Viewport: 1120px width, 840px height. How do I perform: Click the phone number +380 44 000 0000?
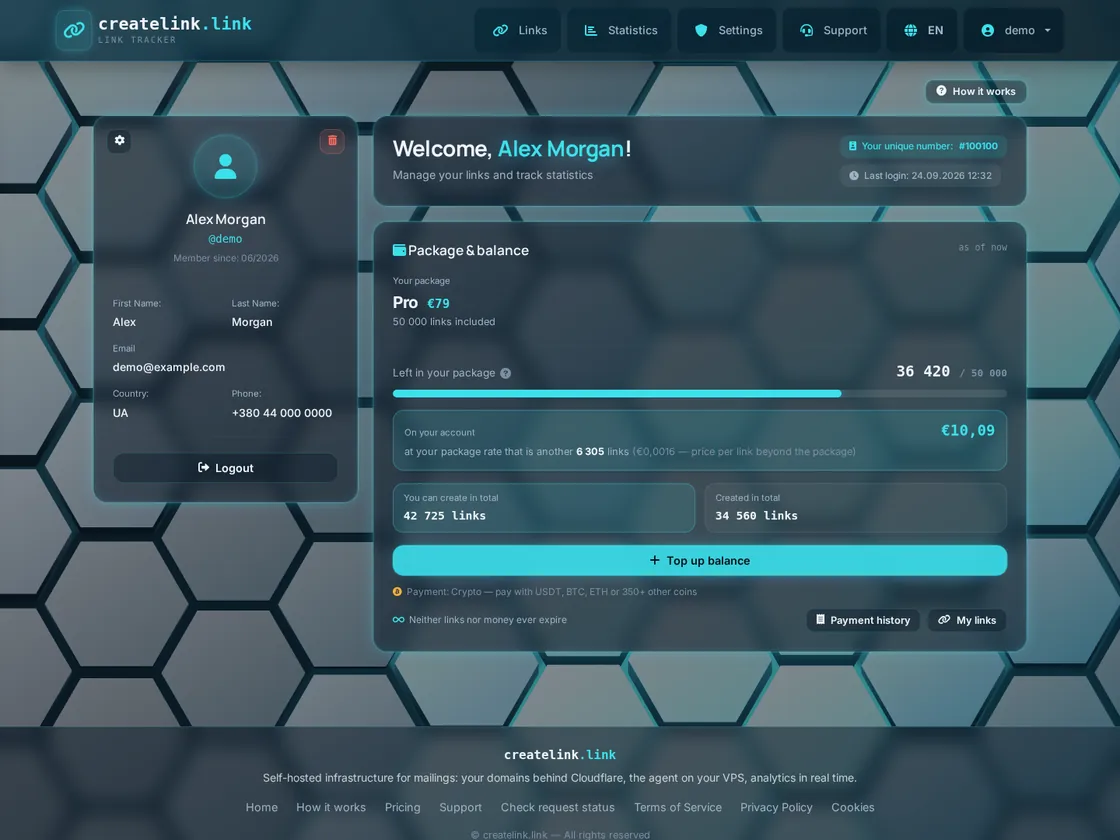[281, 413]
